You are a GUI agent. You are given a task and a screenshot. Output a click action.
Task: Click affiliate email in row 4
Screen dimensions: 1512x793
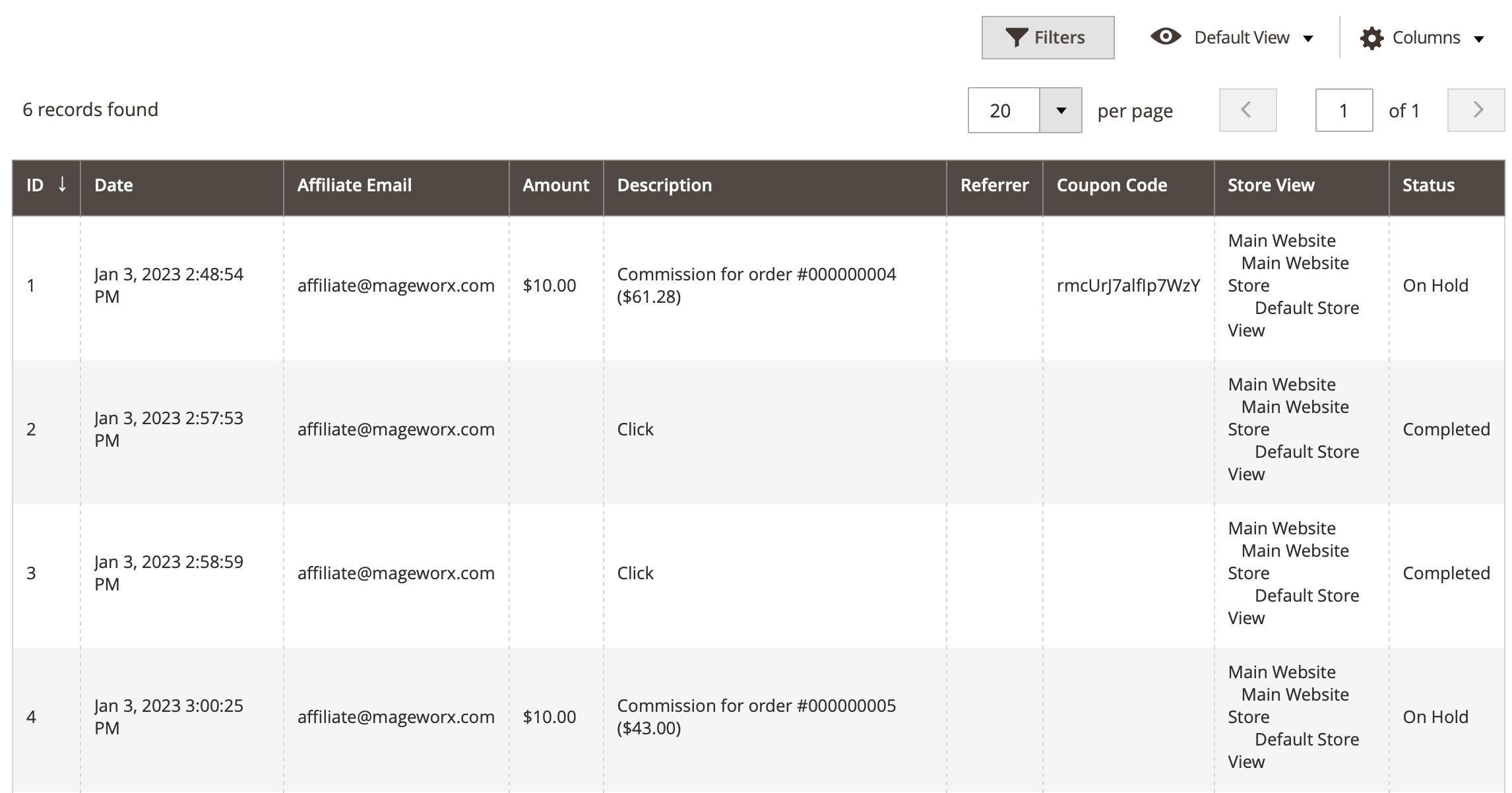pos(396,717)
